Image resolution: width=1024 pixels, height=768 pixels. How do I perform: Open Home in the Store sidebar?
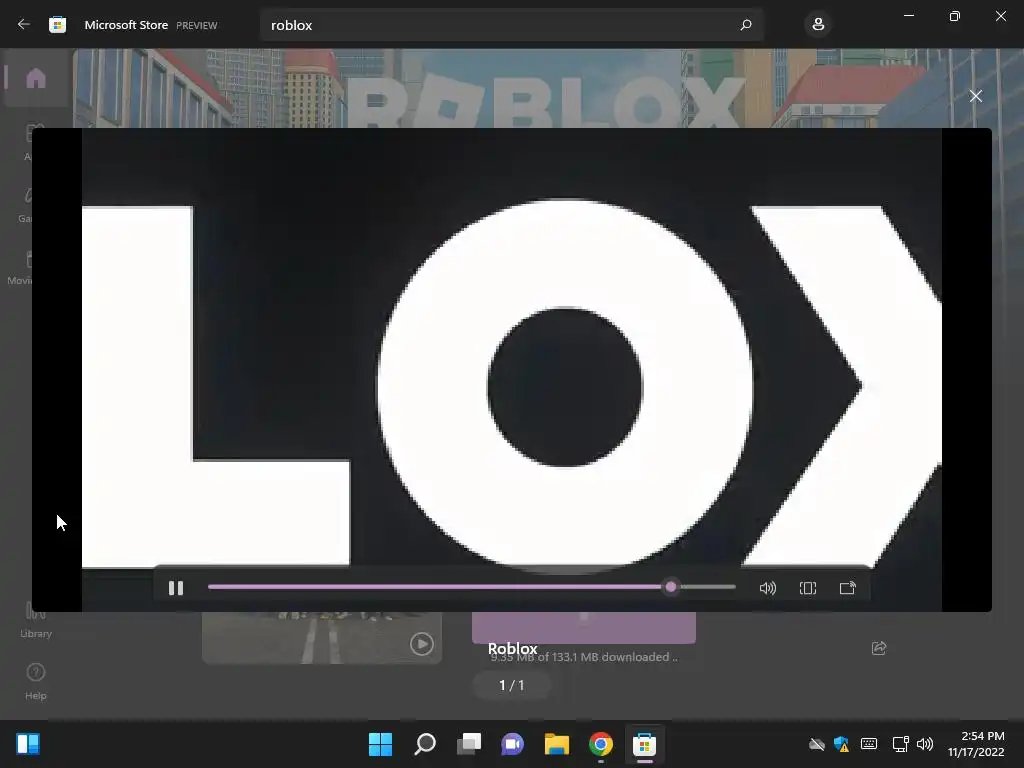point(36,78)
